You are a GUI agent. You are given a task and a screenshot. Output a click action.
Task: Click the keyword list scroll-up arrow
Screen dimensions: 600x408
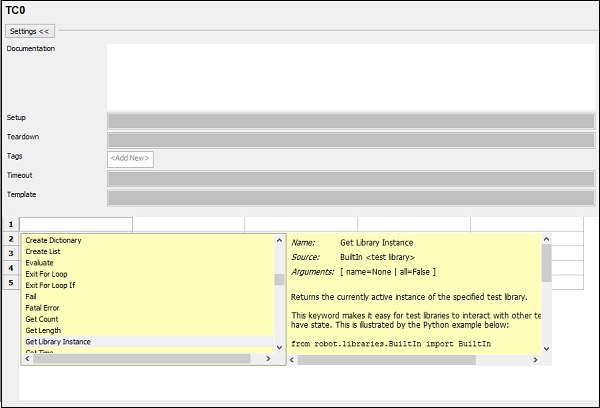tap(279, 240)
